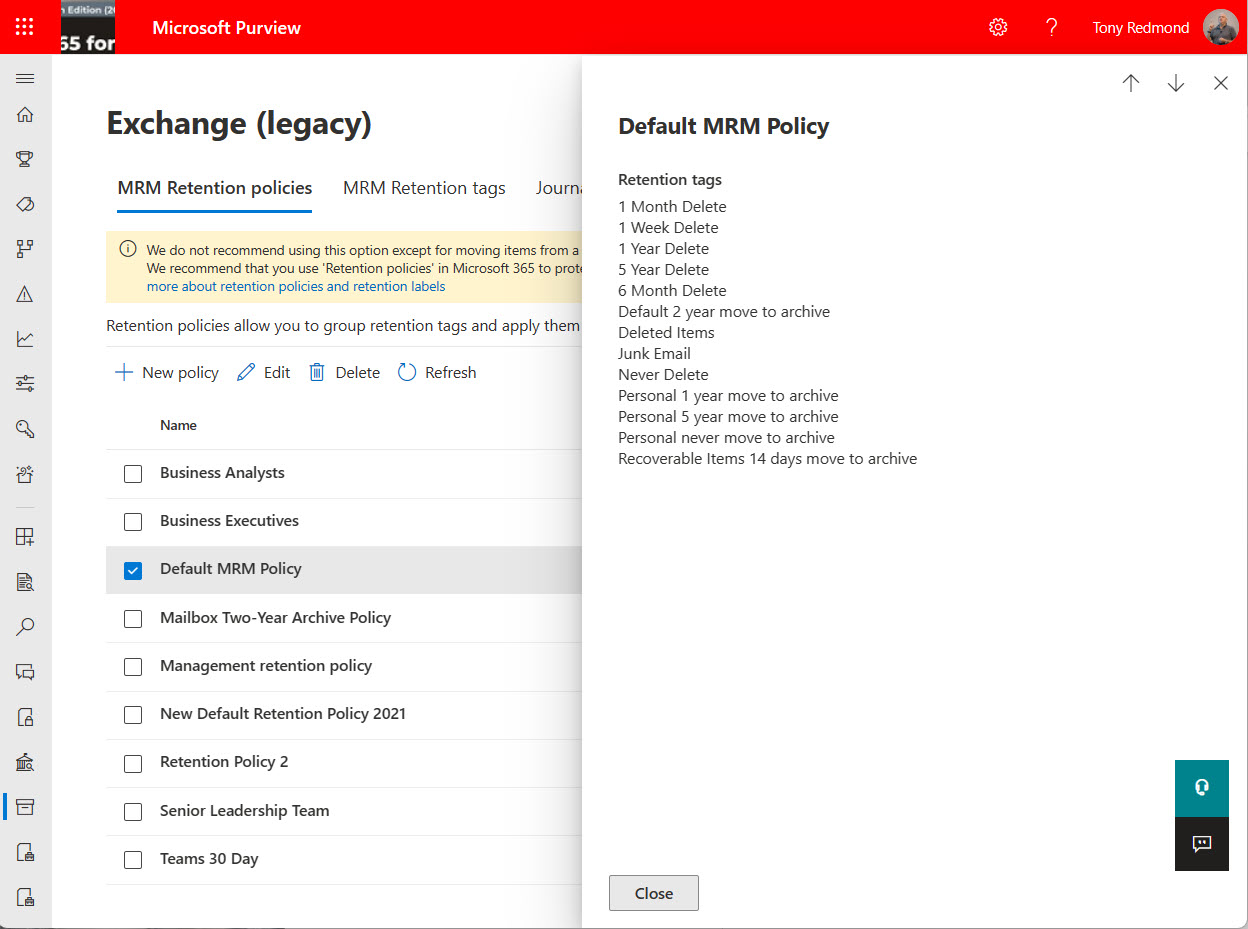Open the Trials gift box icon
Viewport: 1248px width, 929px height.
tap(25, 474)
